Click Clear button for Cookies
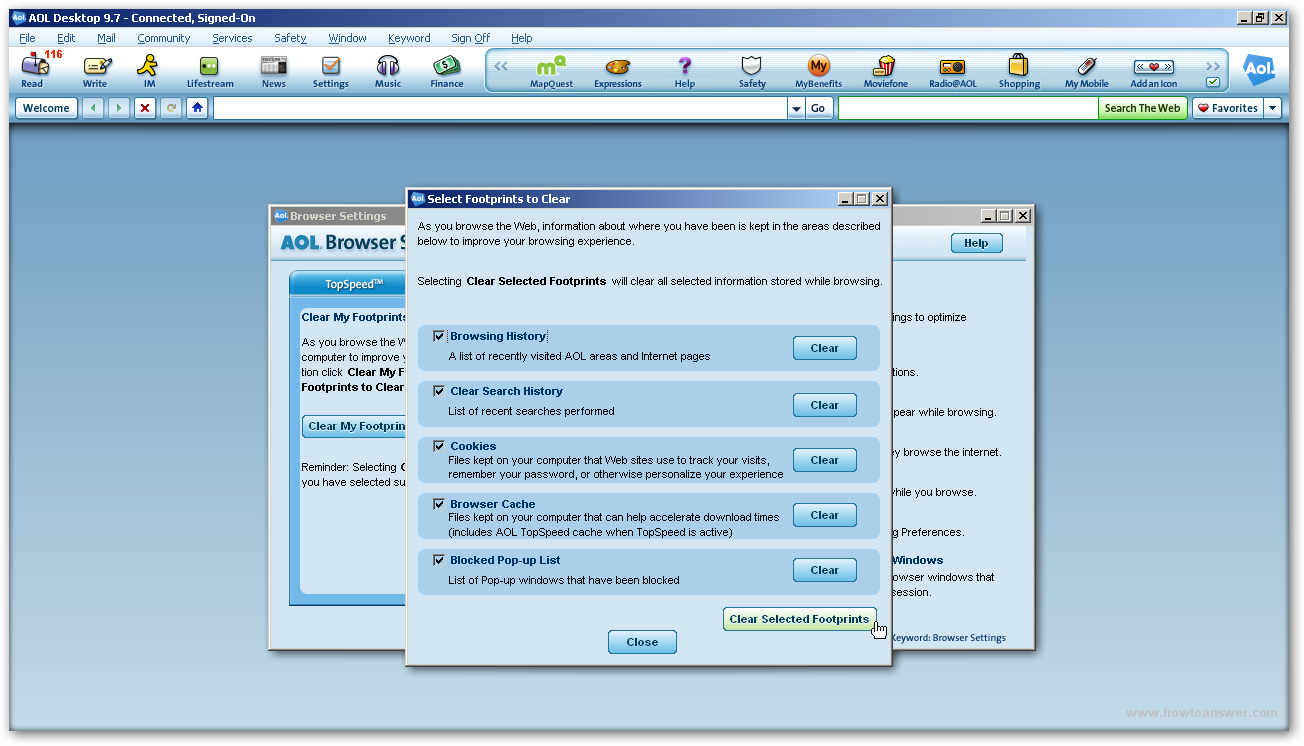The image size is (1304, 746). click(825, 460)
